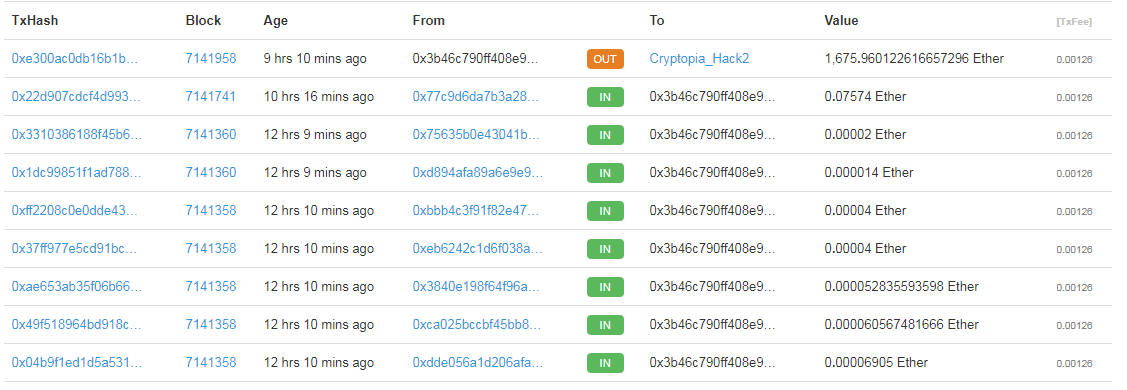Open sender address 0x77c9d6da7b3a28
This screenshot has width=1127, height=390.
pos(477,97)
